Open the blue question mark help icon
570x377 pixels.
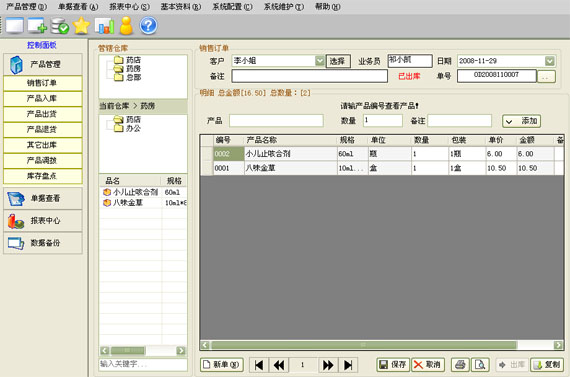(x=148, y=26)
